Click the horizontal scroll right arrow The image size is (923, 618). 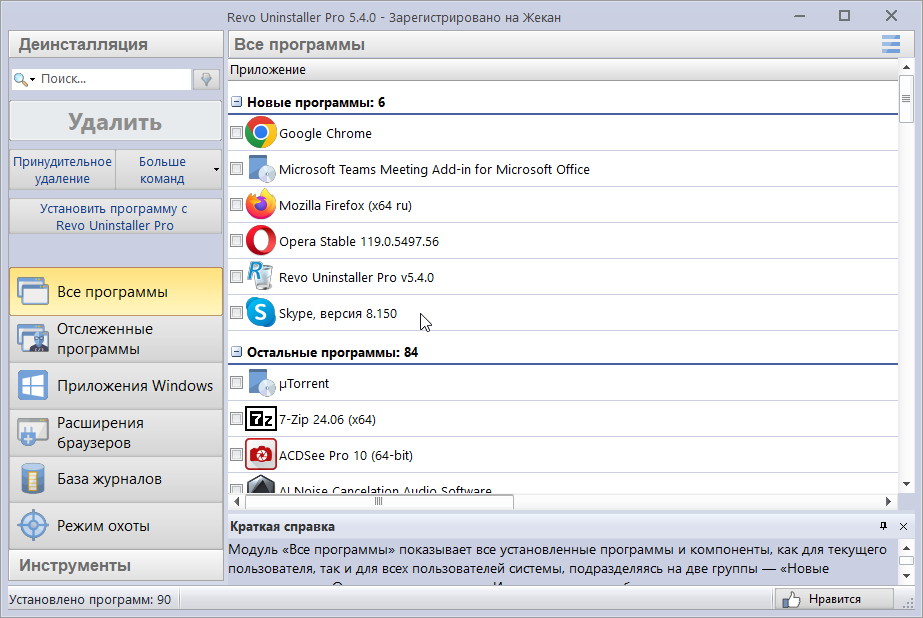coord(888,501)
